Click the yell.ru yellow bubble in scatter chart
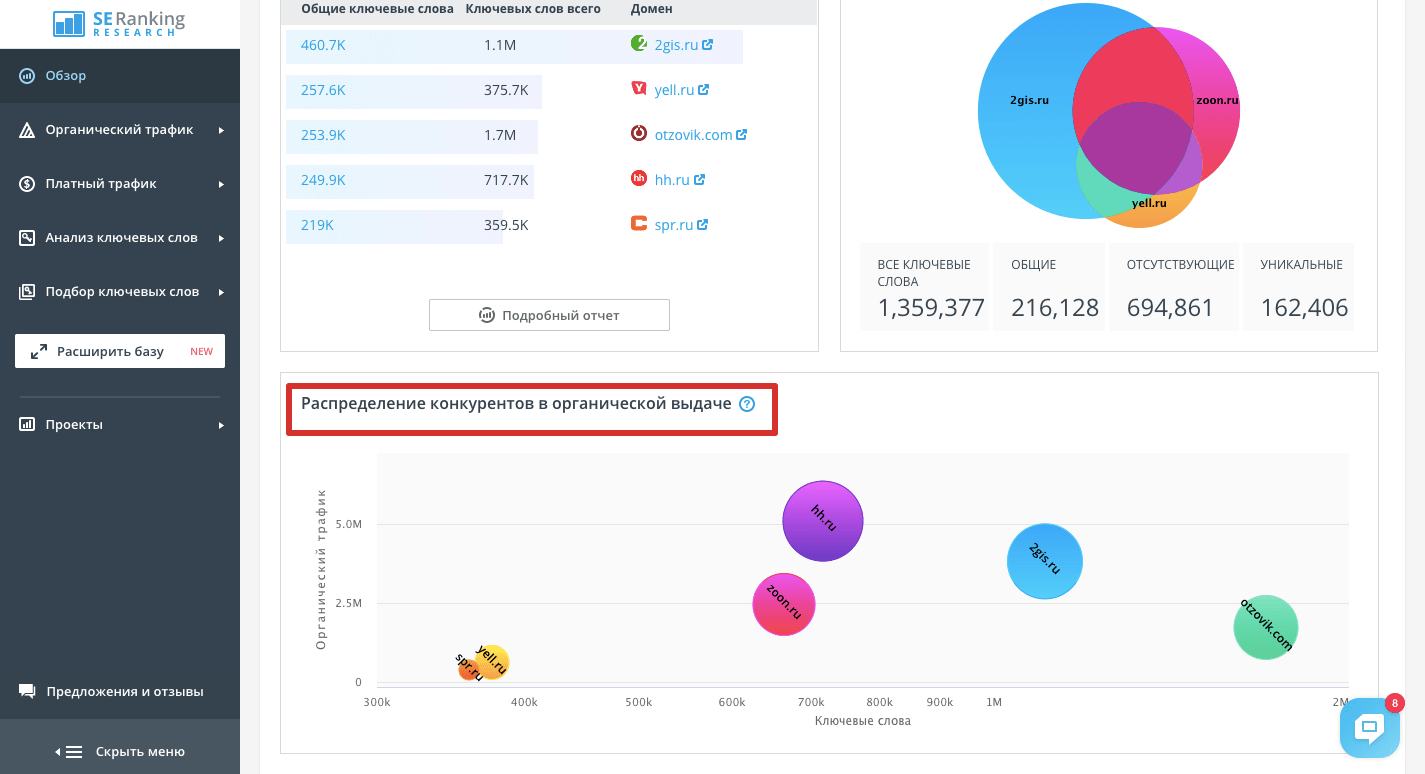The height and width of the screenshot is (774, 1425). (492, 661)
